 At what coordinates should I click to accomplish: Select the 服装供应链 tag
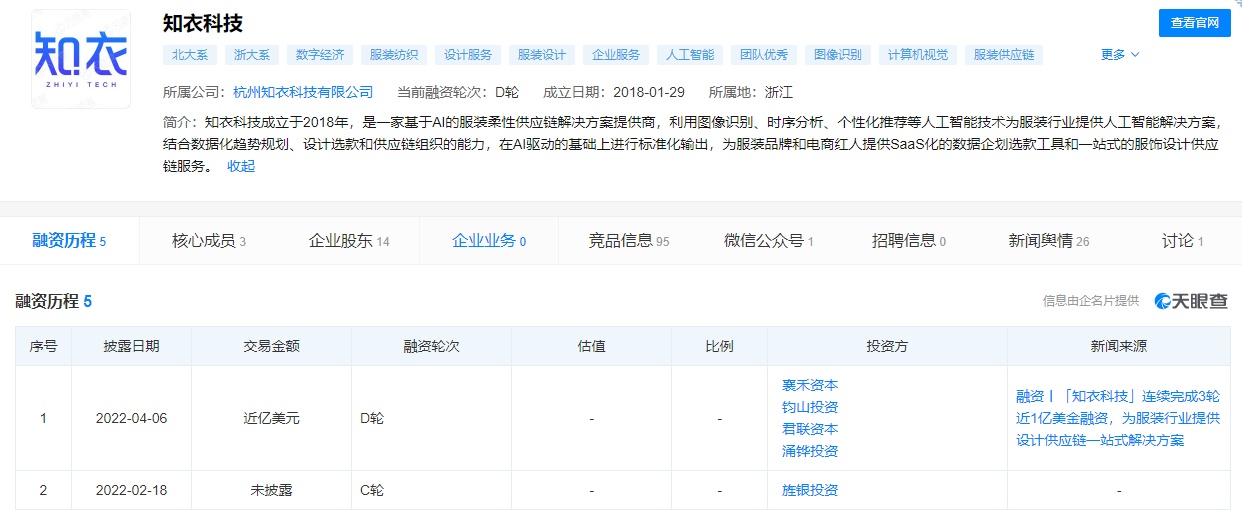click(1004, 55)
